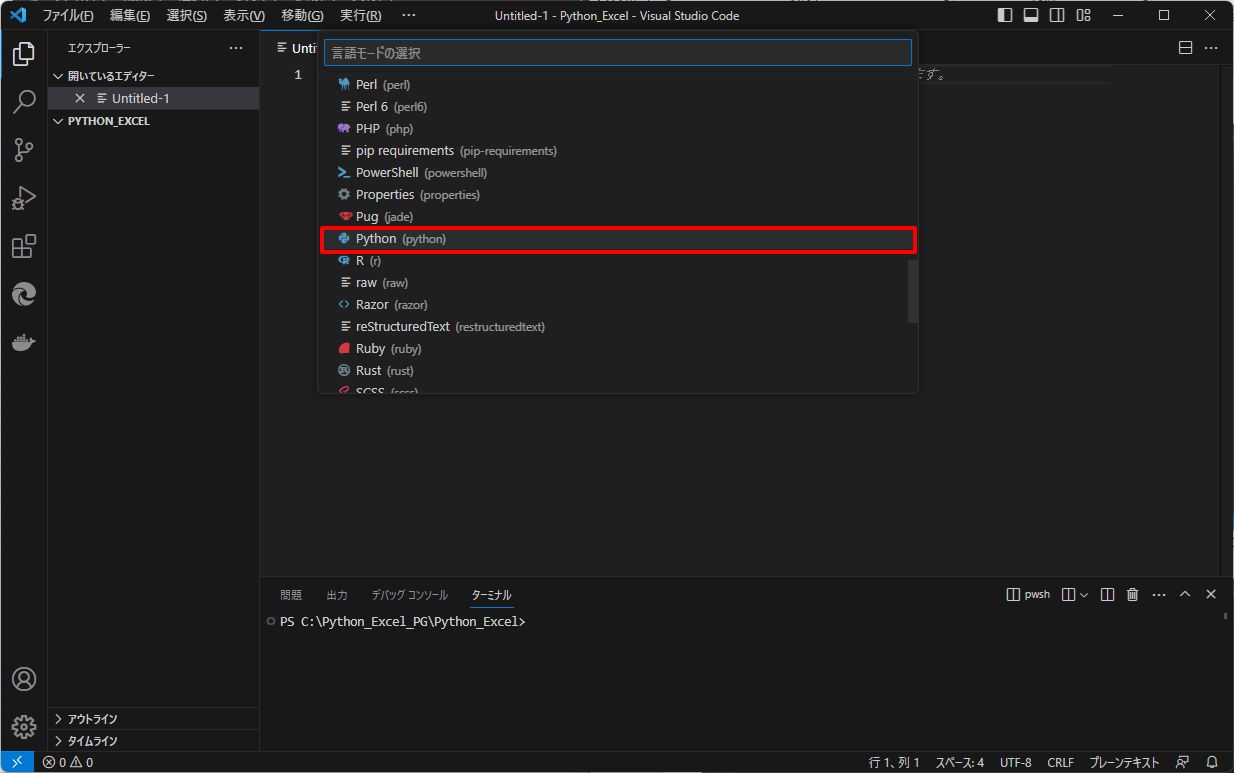Toggle the primary side bar
The width and height of the screenshot is (1234, 773).
pos(1005,15)
